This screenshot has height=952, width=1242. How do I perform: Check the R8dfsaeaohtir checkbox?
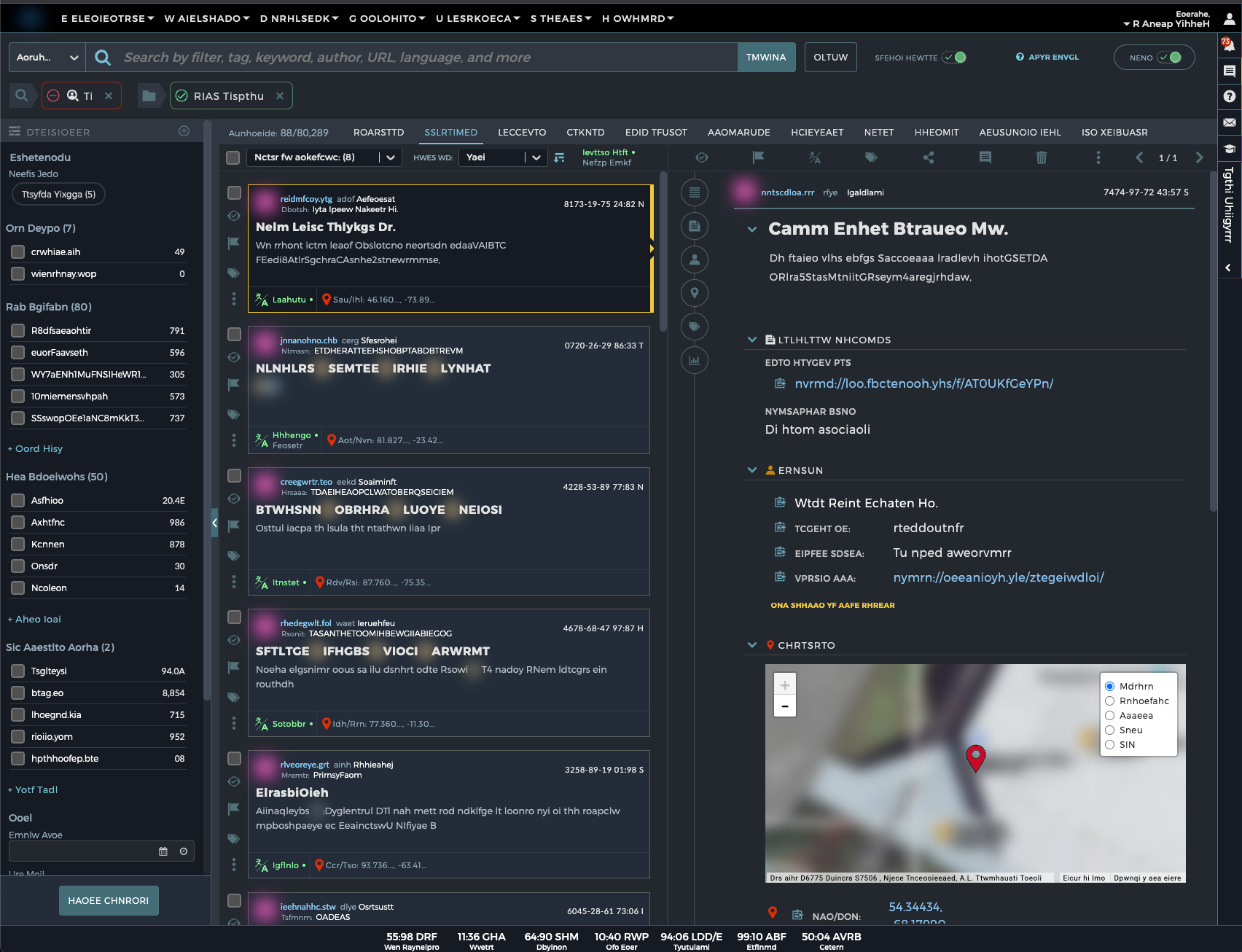click(18, 330)
